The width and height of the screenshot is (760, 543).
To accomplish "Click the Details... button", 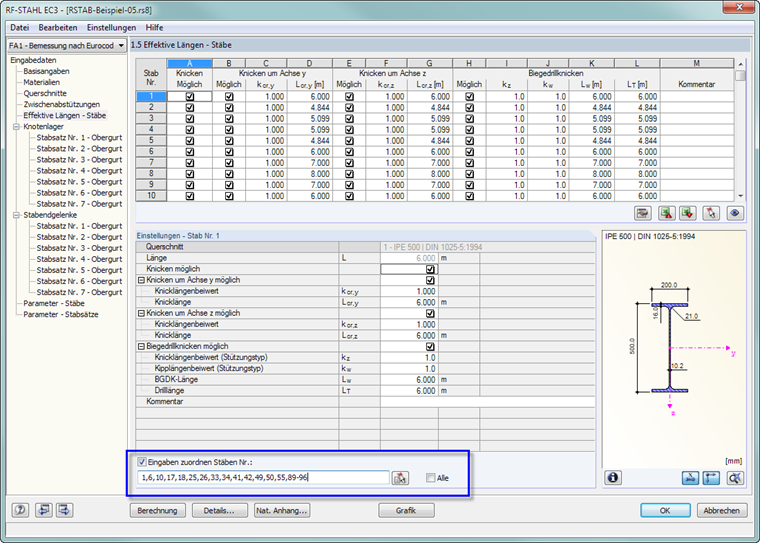I will (219, 511).
